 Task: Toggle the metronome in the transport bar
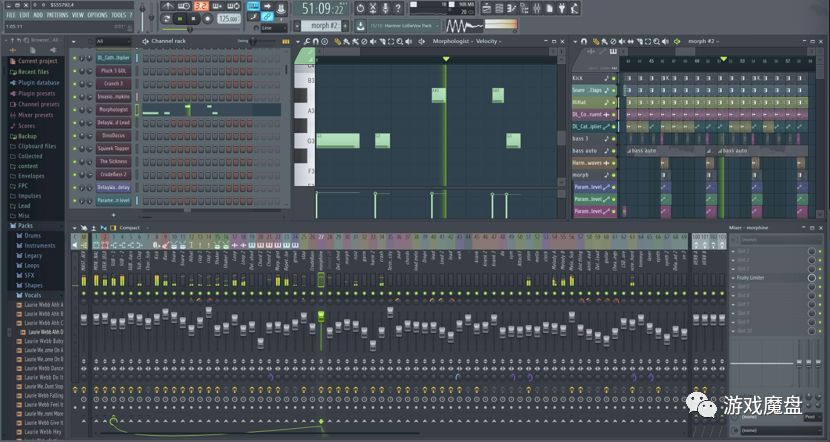point(168,6)
